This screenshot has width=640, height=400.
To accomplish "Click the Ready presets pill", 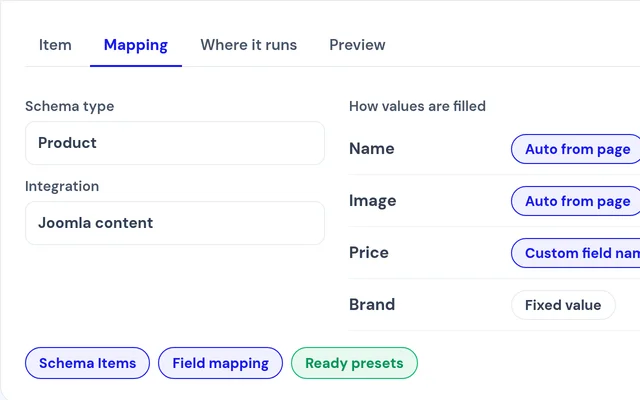I will tap(354, 363).
